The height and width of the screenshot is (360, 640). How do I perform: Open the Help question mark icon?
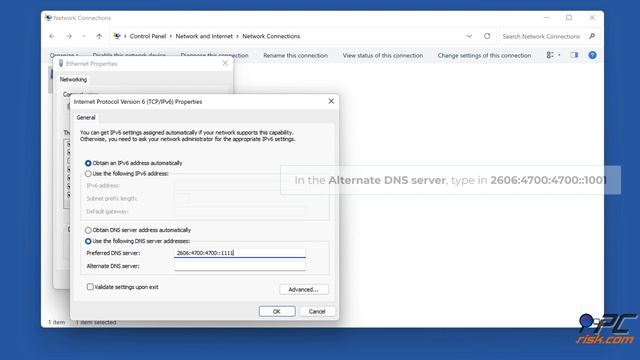point(592,55)
